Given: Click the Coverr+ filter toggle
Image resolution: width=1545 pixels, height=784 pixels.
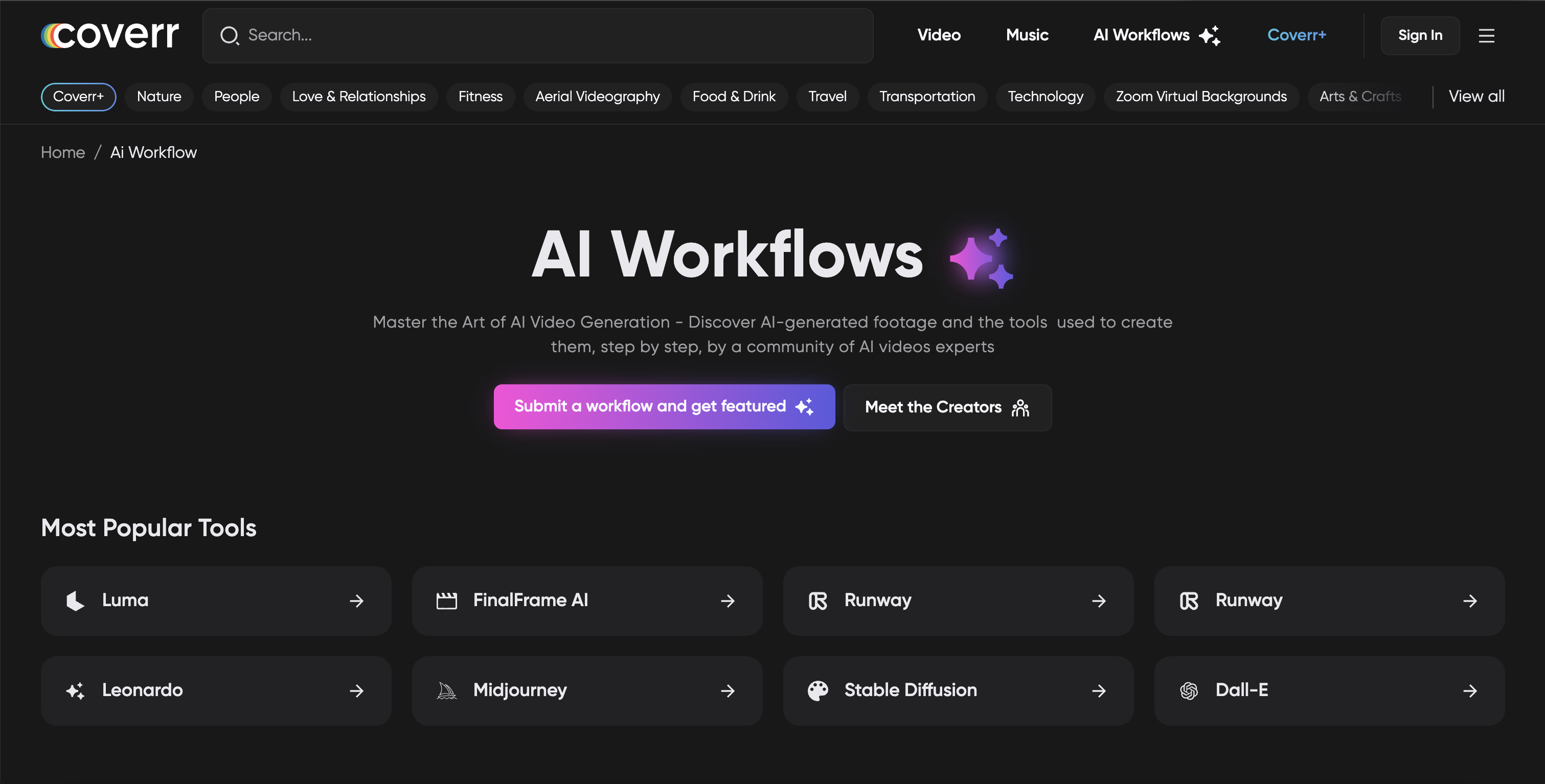Looking at the screenshot, I should tap(78, 96).
